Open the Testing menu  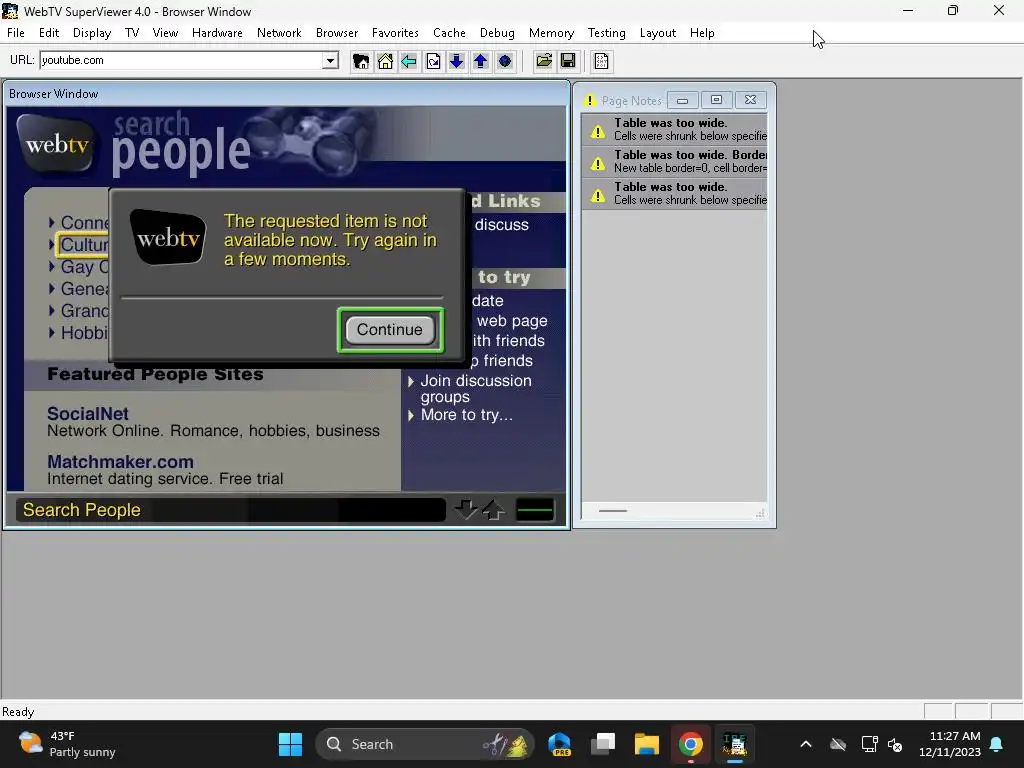click(x=606, y=33)
